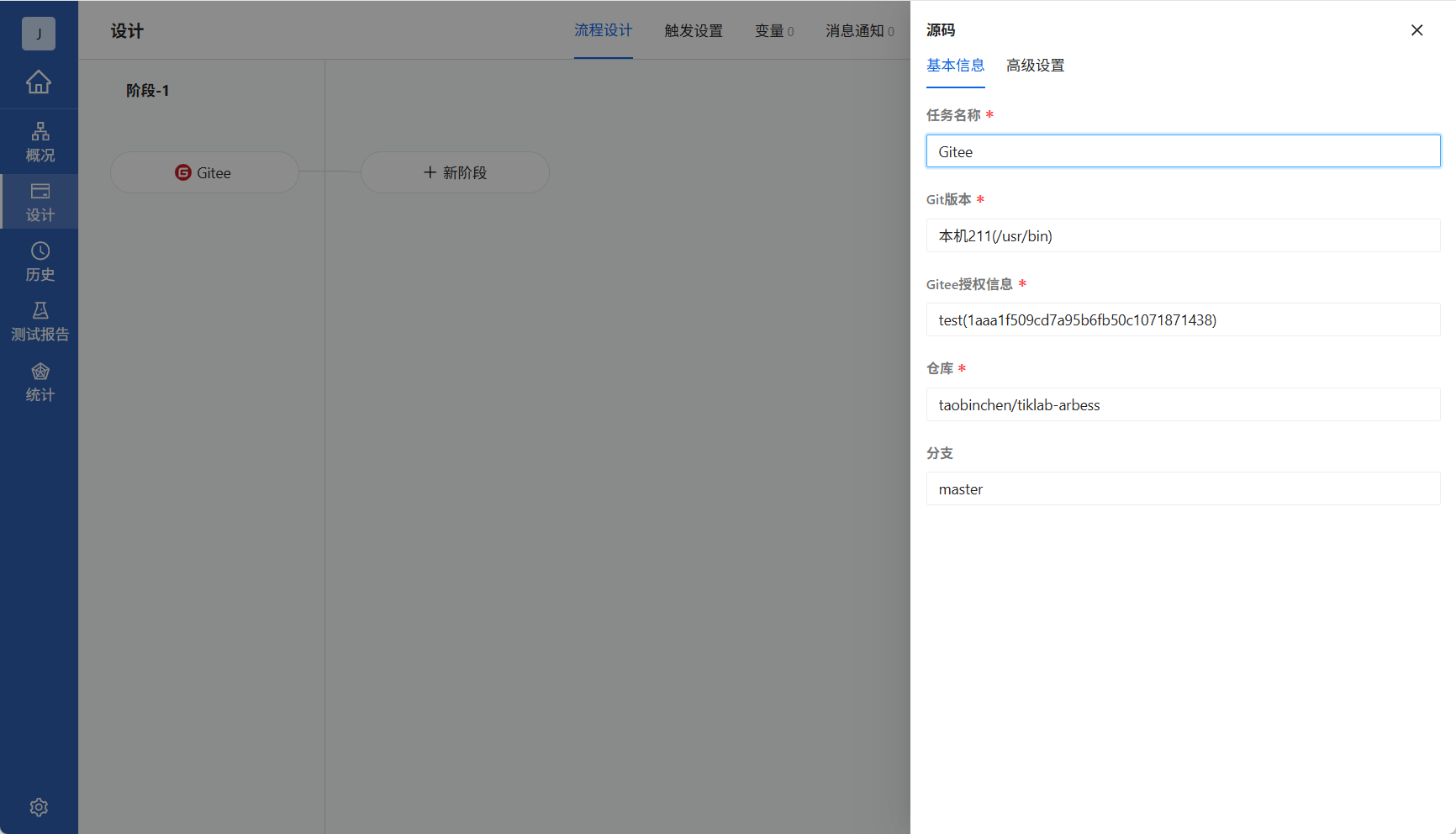Viewport: 1456px width, 834px height.
Task: Open the 变量 variables tab
Action: coord(769,30)
